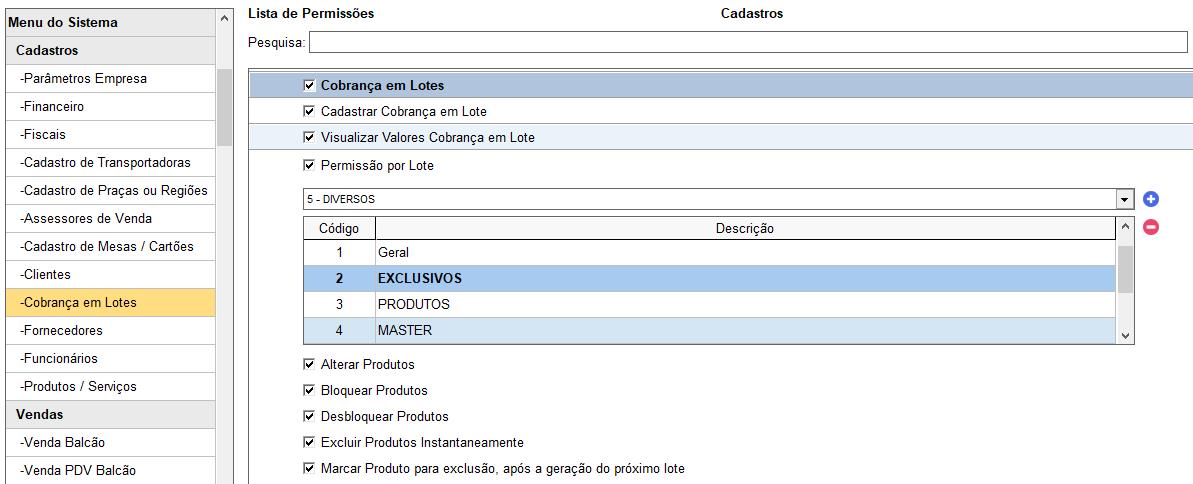
Task: Click the menu sidebar scroll-up arrow
Action: (x=224, y=18)
